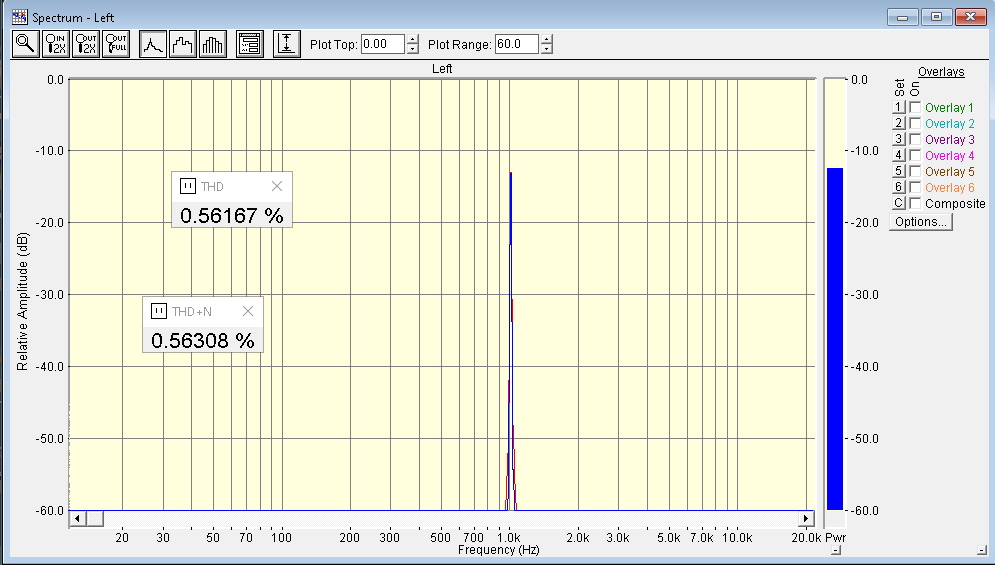The width and height of the screenshot is (995, 565).
Task: Switch to the stepped plot style
Action: pyautogui.click(x=183, y=44)
